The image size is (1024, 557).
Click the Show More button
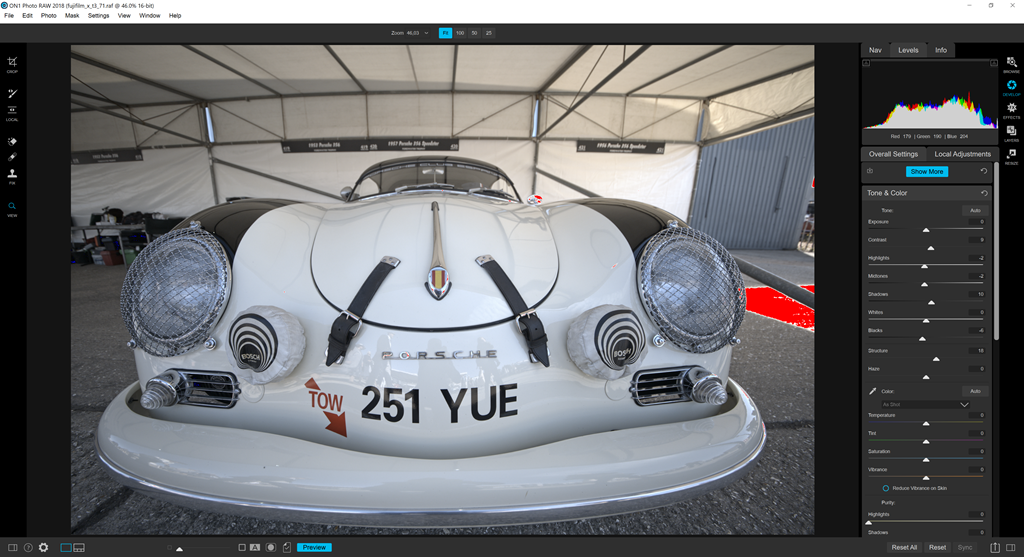pos(927,172)
